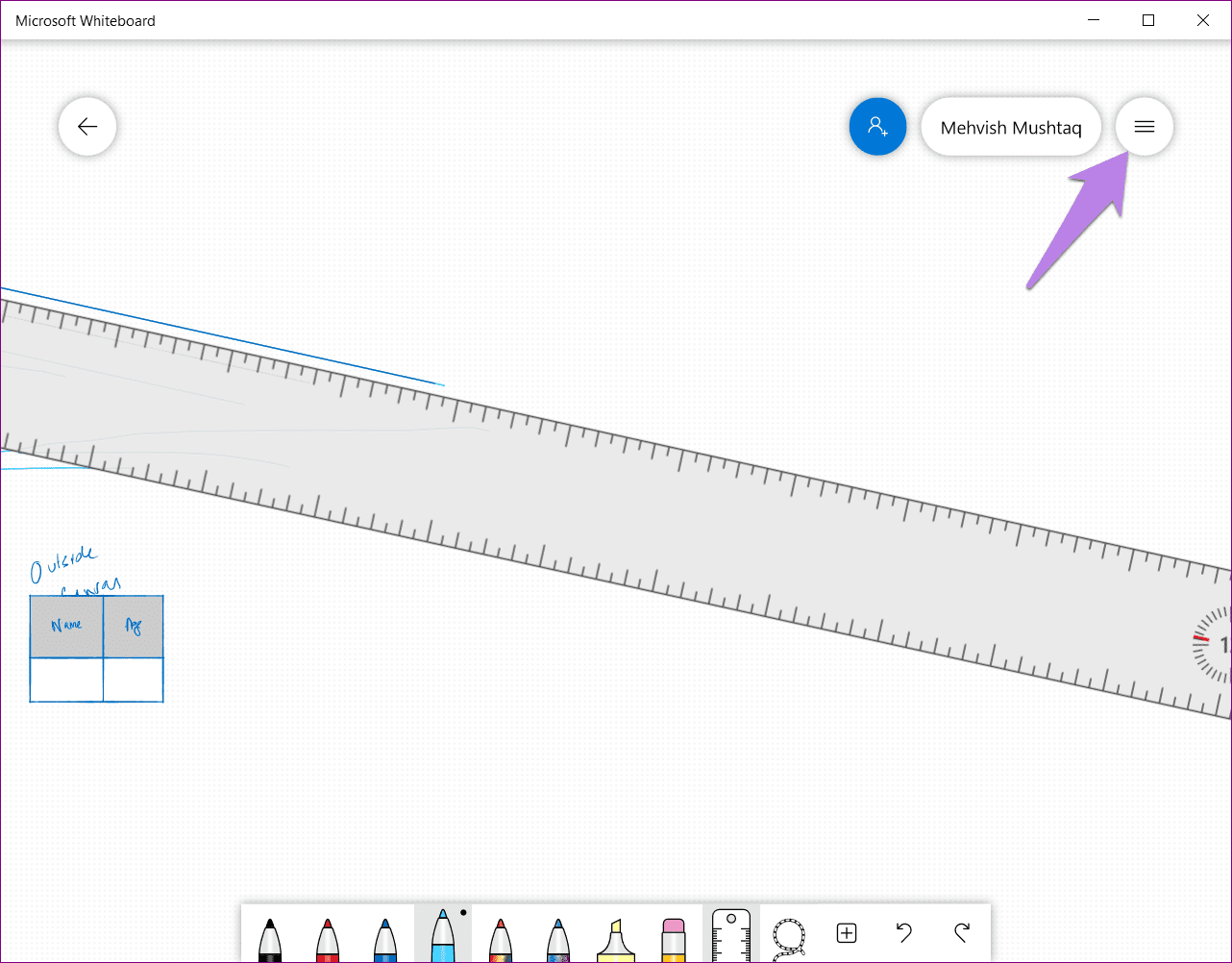The width and height of the screenshot is (1232, 963).
Task: Select the galaxy ink pen
Action: (x=558, y=939)
